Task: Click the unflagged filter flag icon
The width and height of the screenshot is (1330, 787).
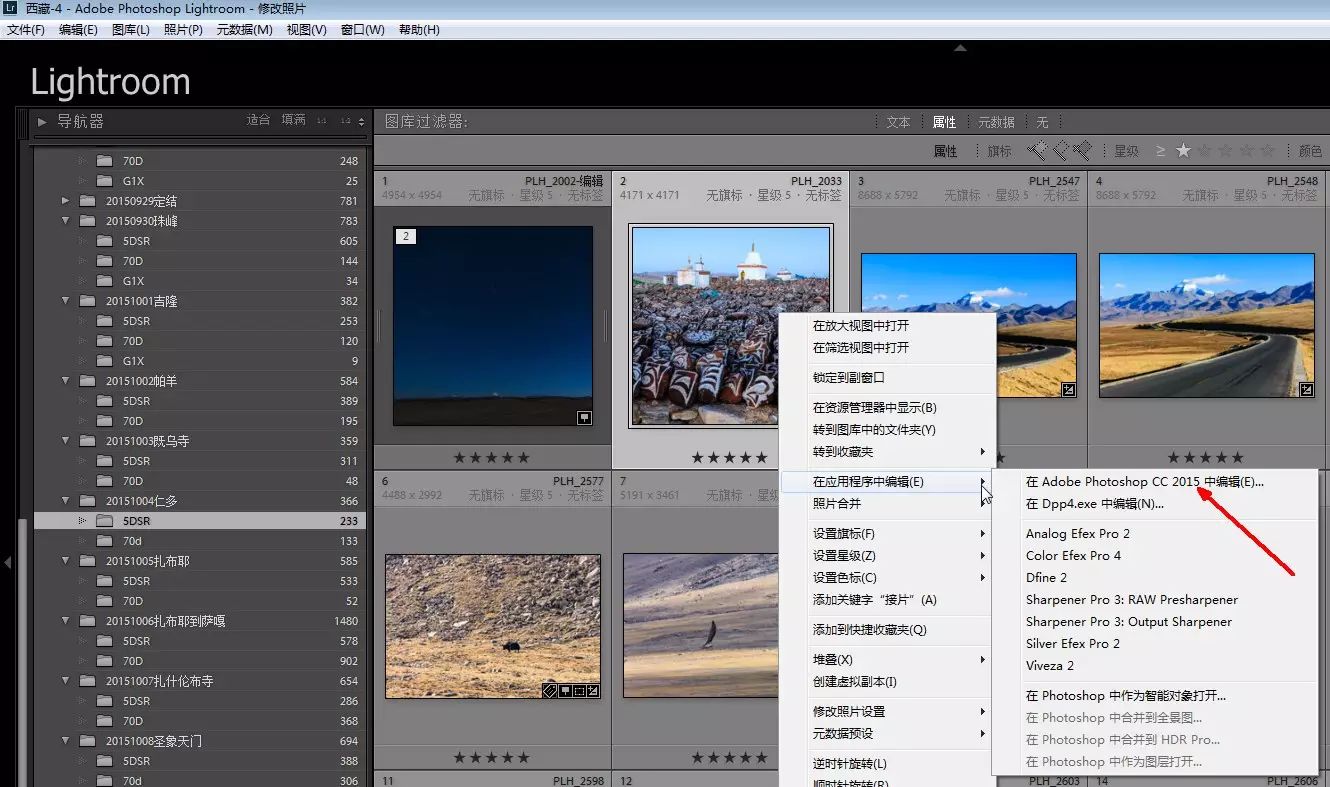Action: click(x=1060, y=151)
